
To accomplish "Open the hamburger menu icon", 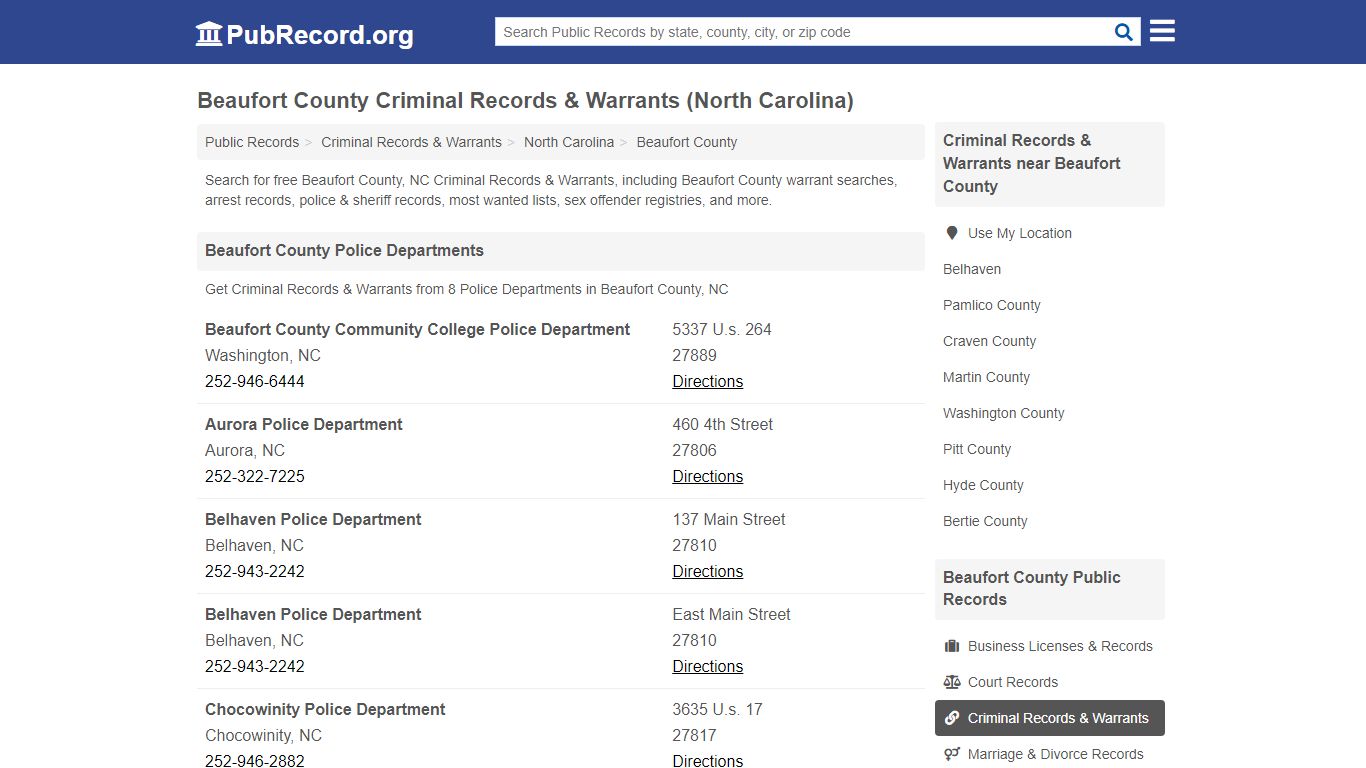I will tap(1162, 31).
